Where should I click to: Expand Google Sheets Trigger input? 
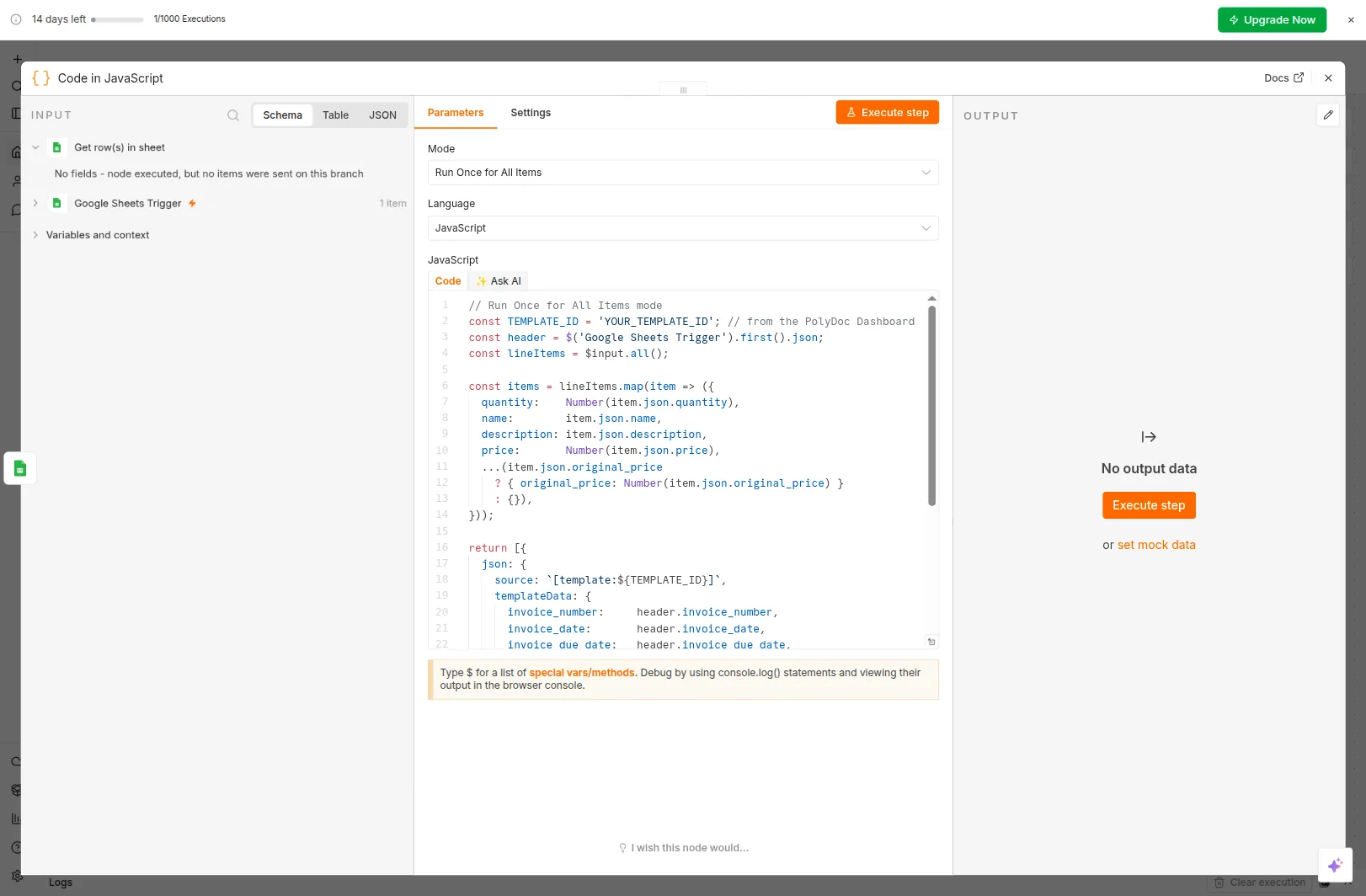(35, 203)
